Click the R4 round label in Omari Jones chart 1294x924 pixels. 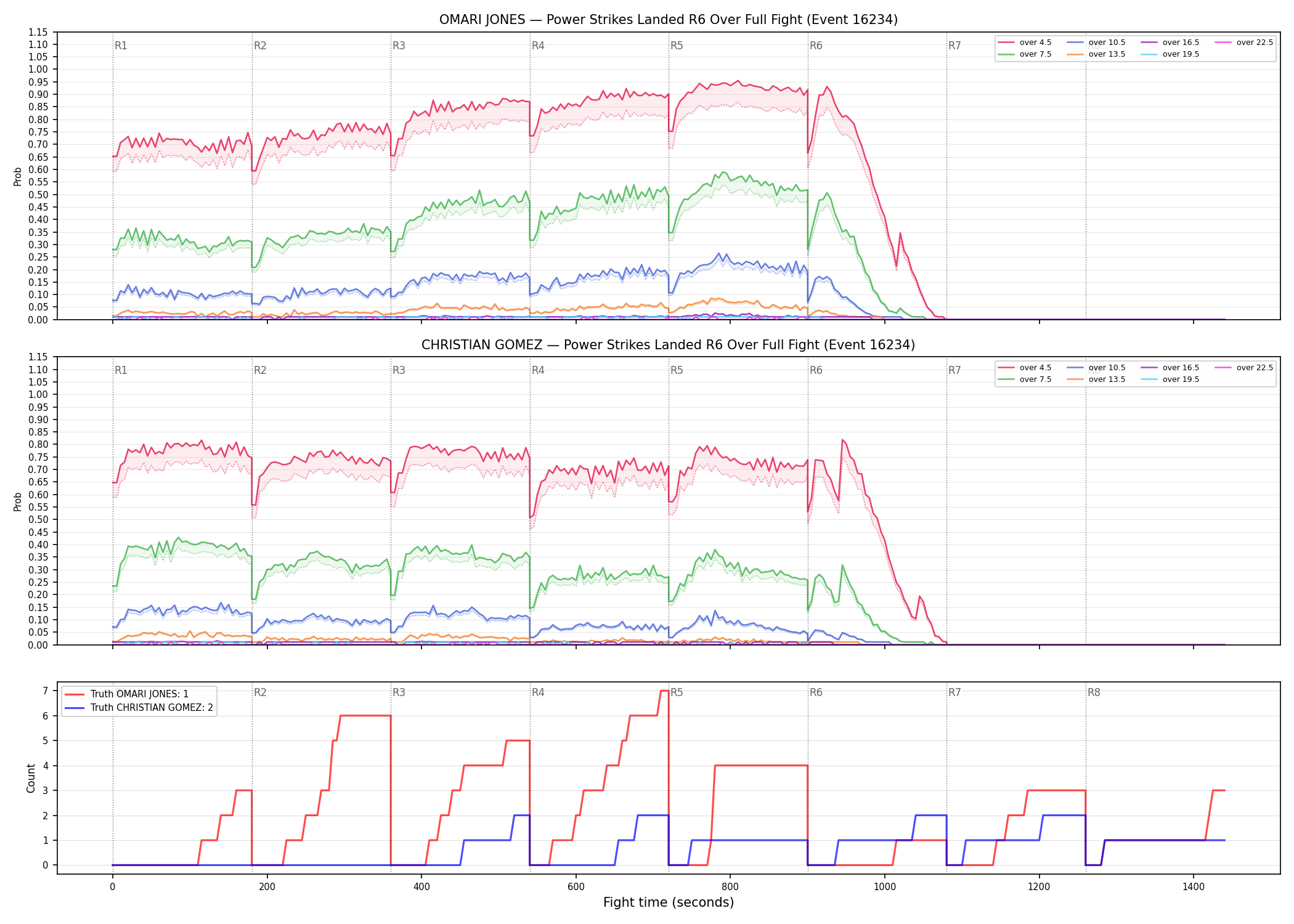538,46
